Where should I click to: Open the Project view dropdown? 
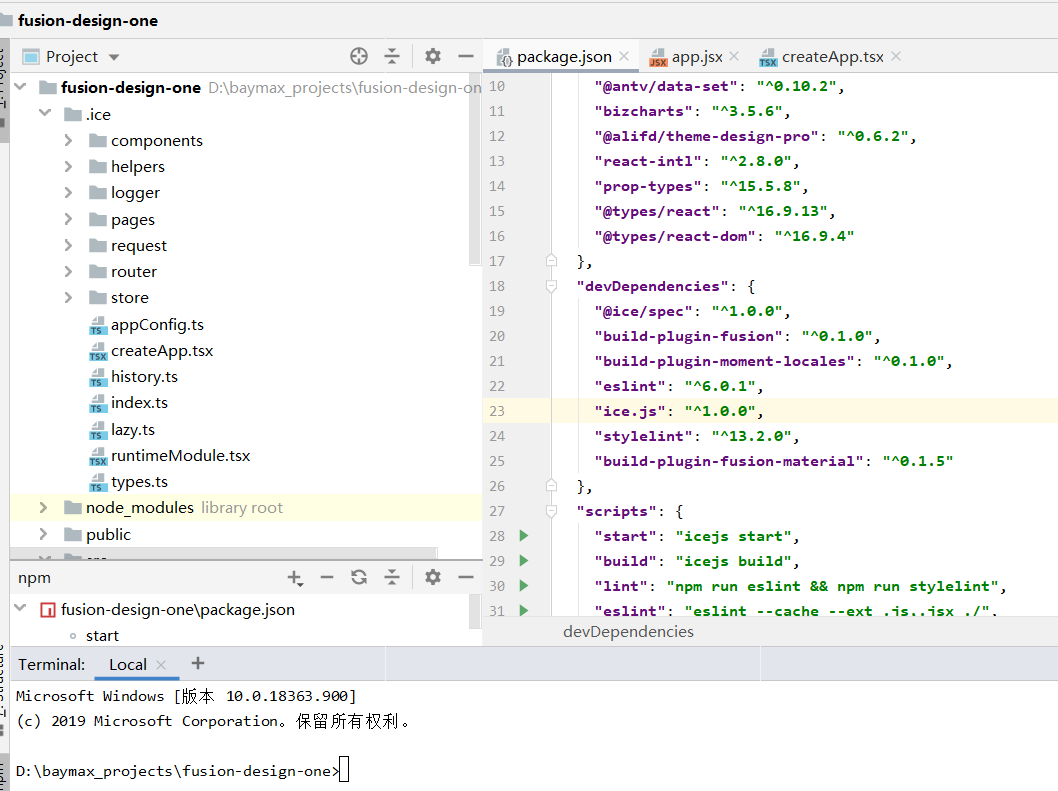(x=113, y=57)
